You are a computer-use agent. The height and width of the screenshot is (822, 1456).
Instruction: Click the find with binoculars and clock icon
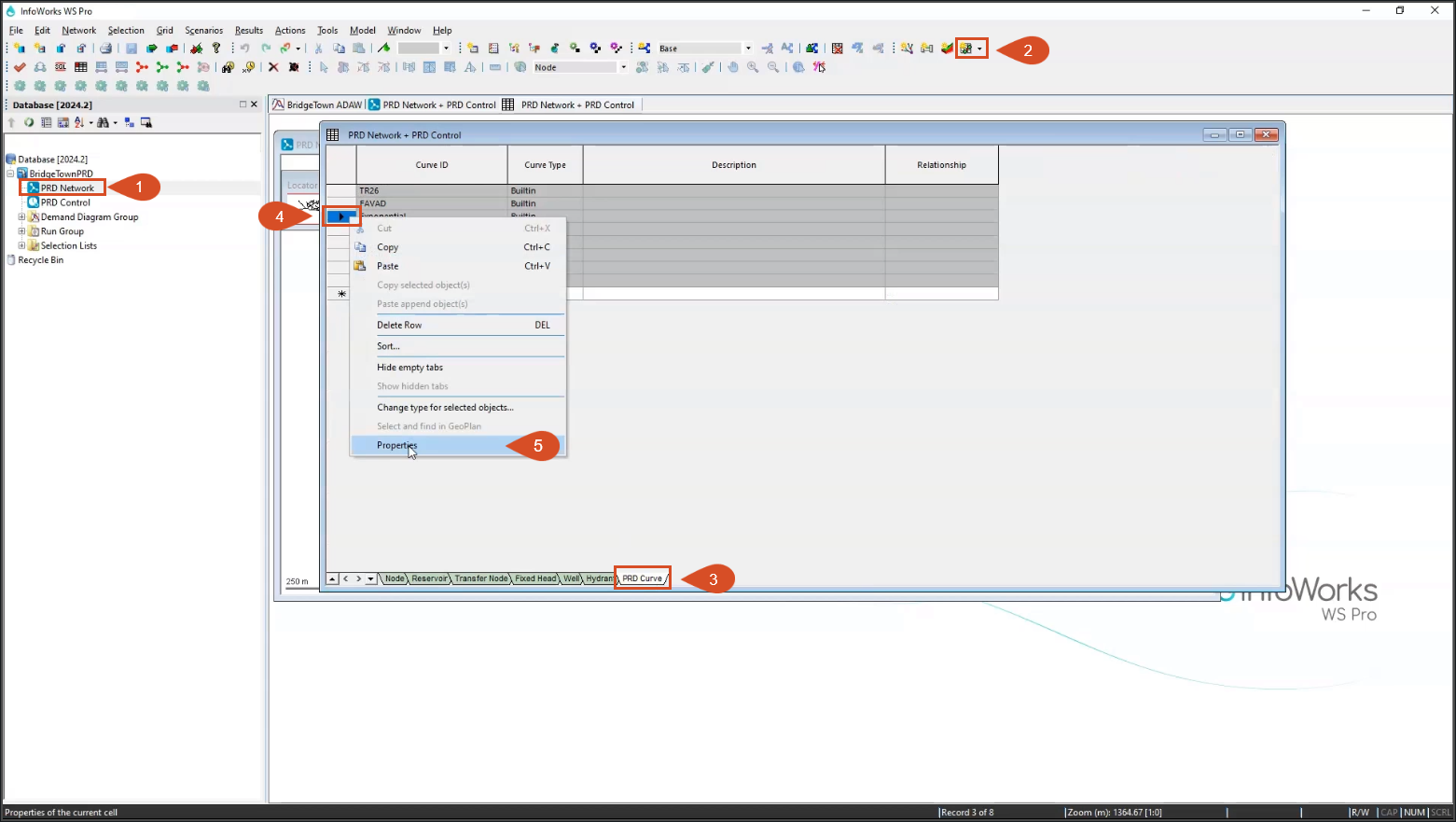[x=228, y=67]
